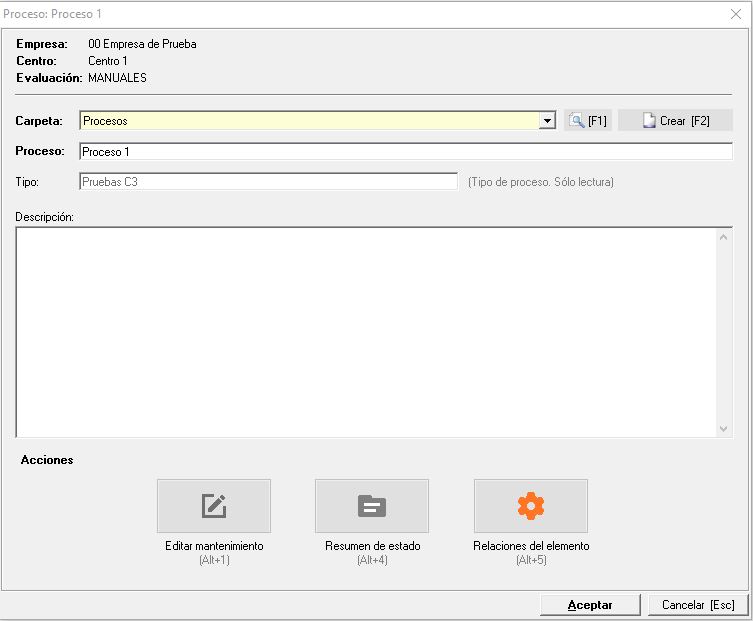The image size is (753, 621).
Task: Click the "Proceso: Proceso 1" title bar
Action: coord(300,14)
